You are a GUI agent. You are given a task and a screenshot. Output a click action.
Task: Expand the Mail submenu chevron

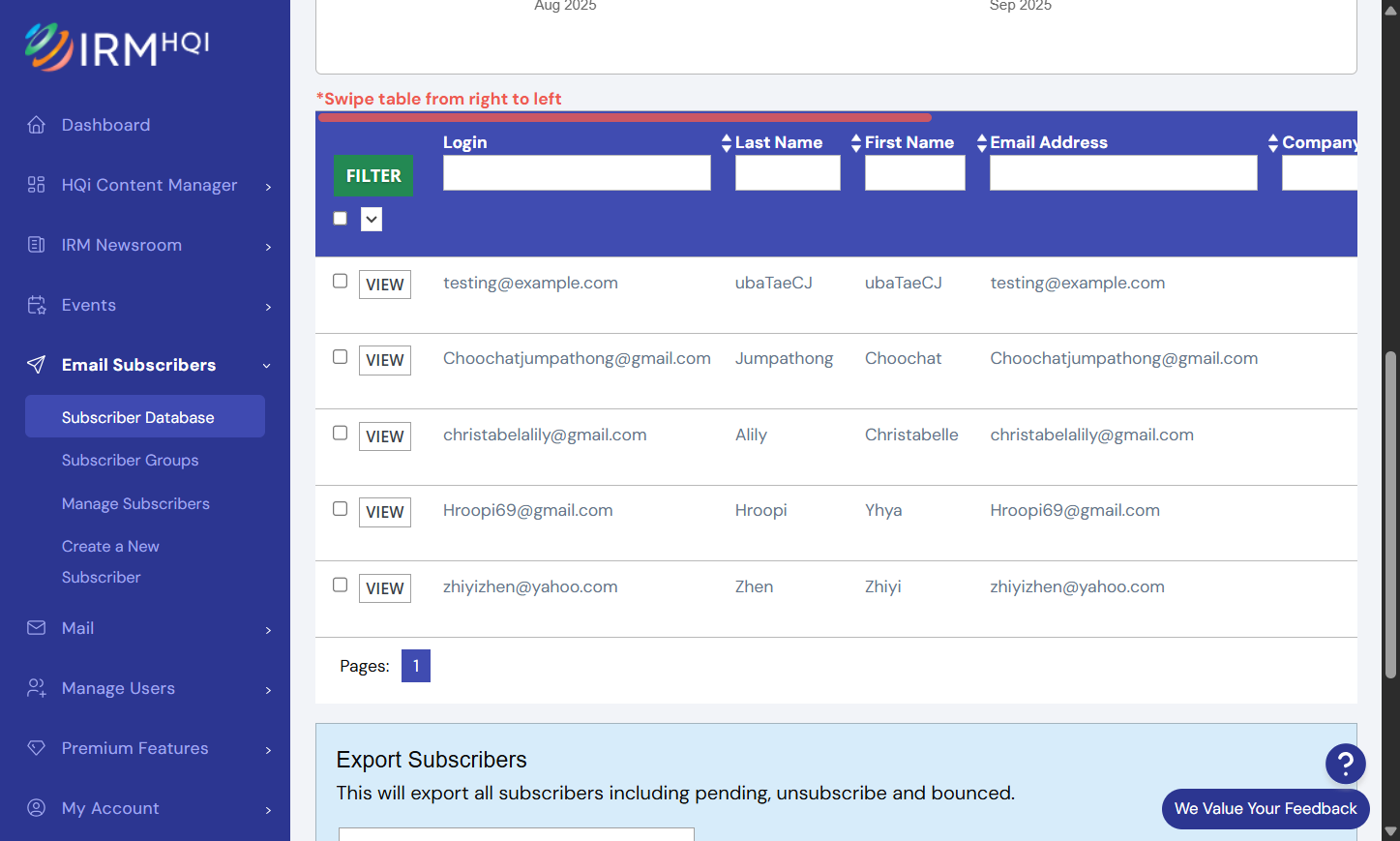[268, 630]
